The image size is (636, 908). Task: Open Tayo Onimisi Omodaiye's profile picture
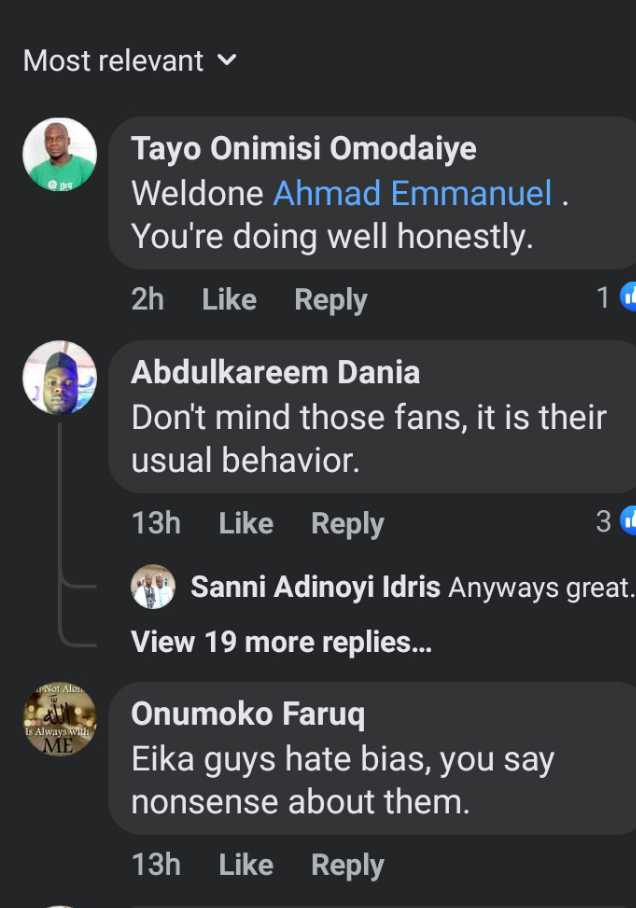point(60,155)
